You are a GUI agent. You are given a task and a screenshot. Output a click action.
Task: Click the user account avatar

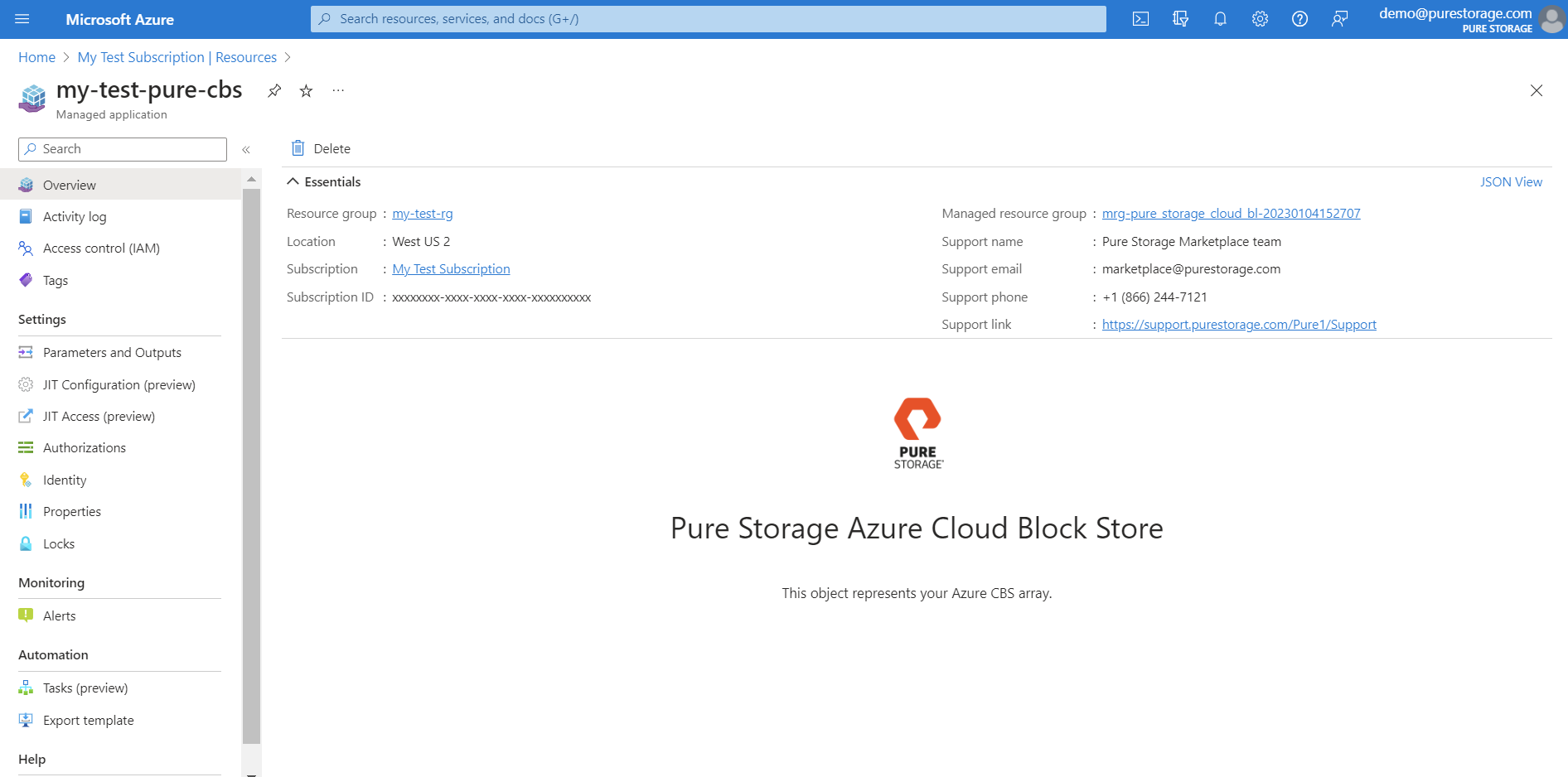tap(1551, 19)
